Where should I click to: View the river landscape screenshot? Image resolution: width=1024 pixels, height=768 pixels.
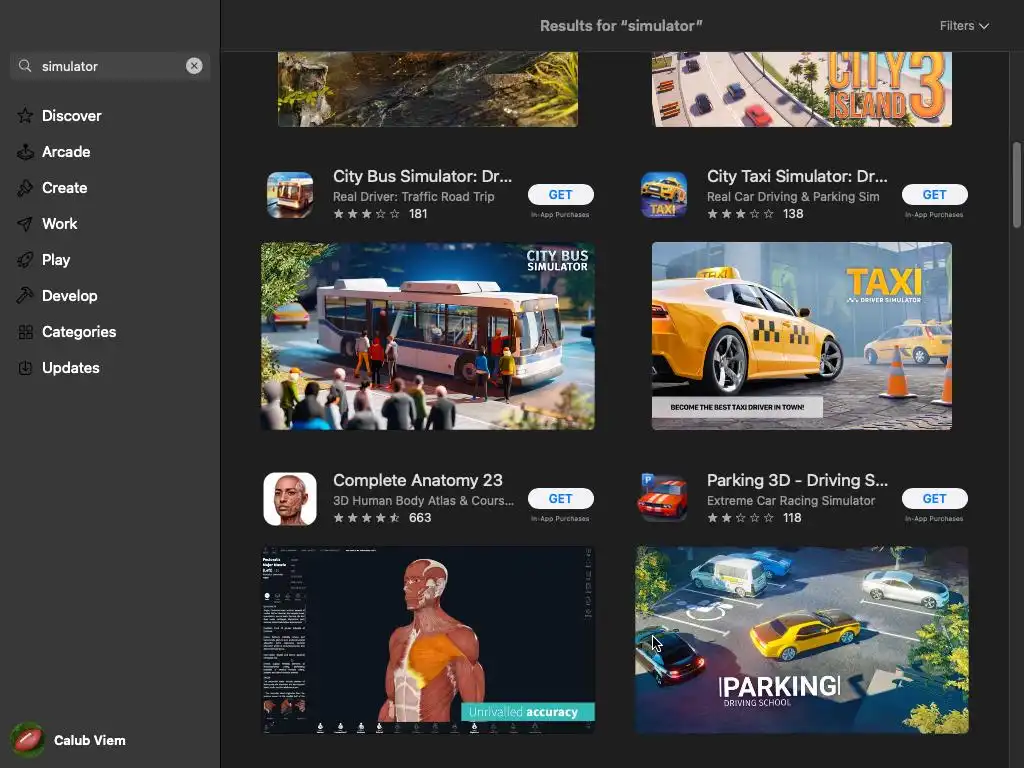[428, 89]
